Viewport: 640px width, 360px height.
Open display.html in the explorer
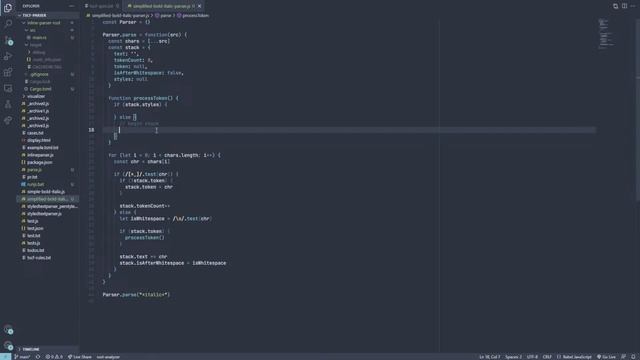click(48, 140)
